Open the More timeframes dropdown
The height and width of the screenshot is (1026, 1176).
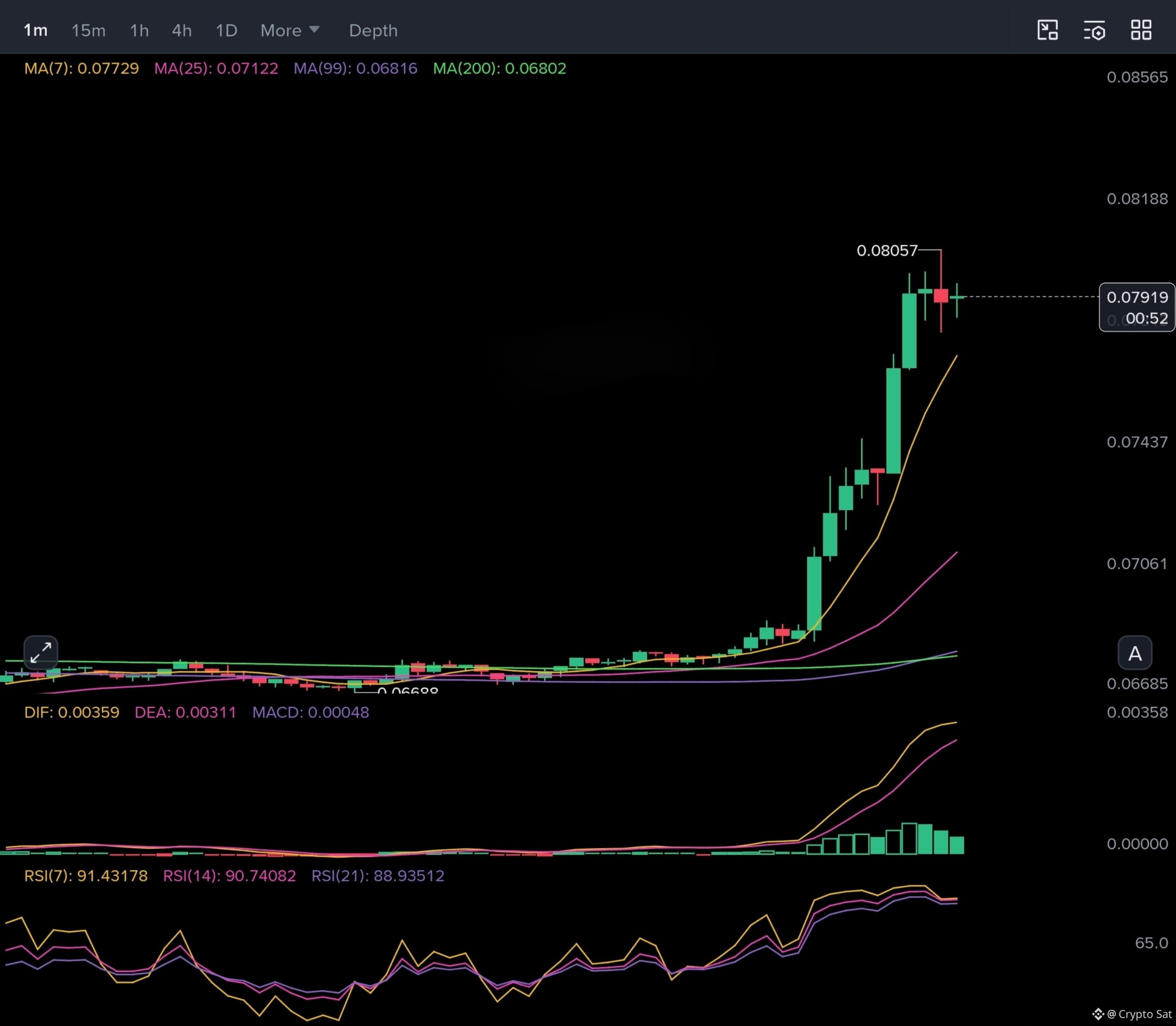[x=290, y=30]
